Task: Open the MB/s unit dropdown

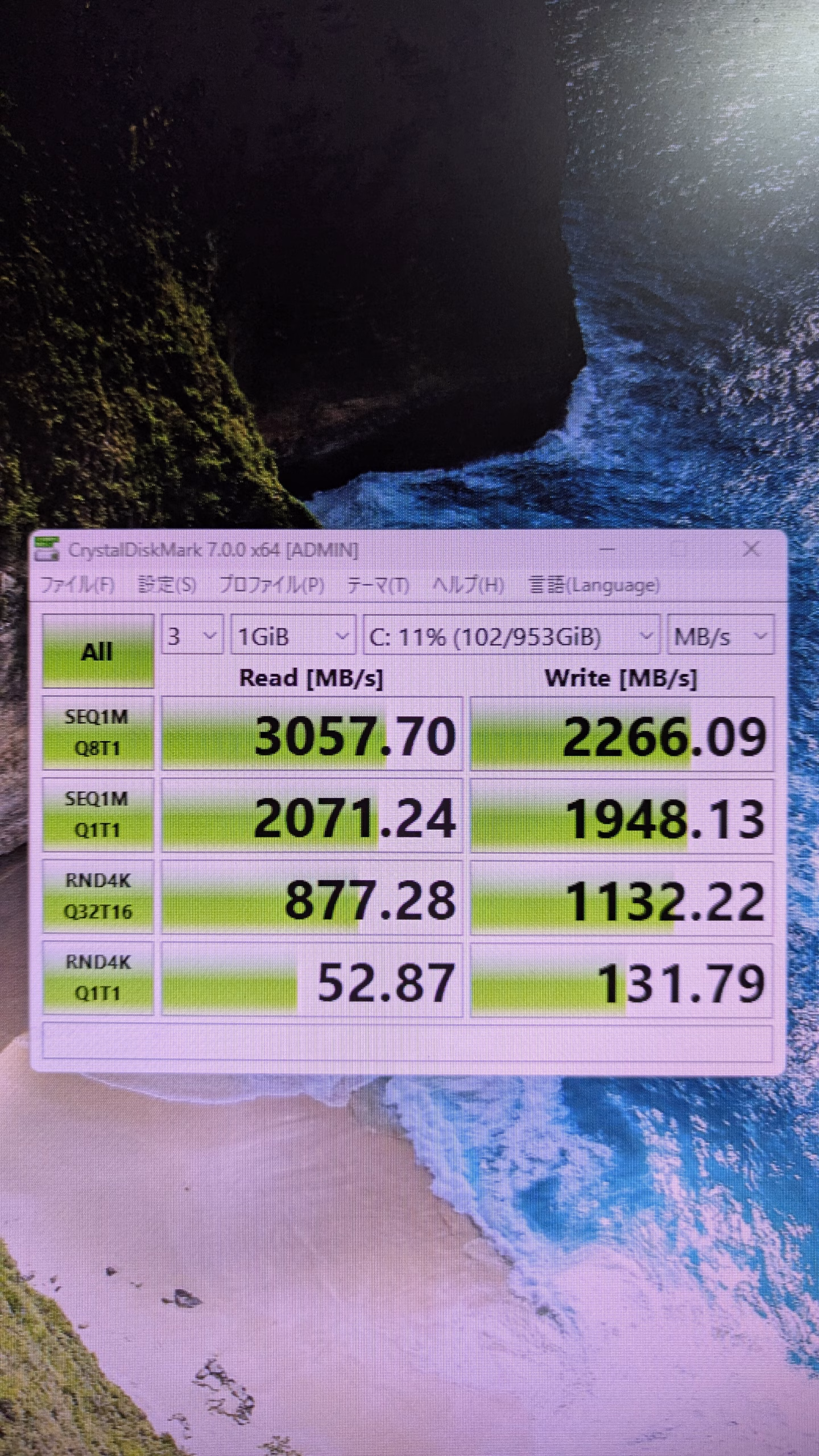Action: point(720,635)
